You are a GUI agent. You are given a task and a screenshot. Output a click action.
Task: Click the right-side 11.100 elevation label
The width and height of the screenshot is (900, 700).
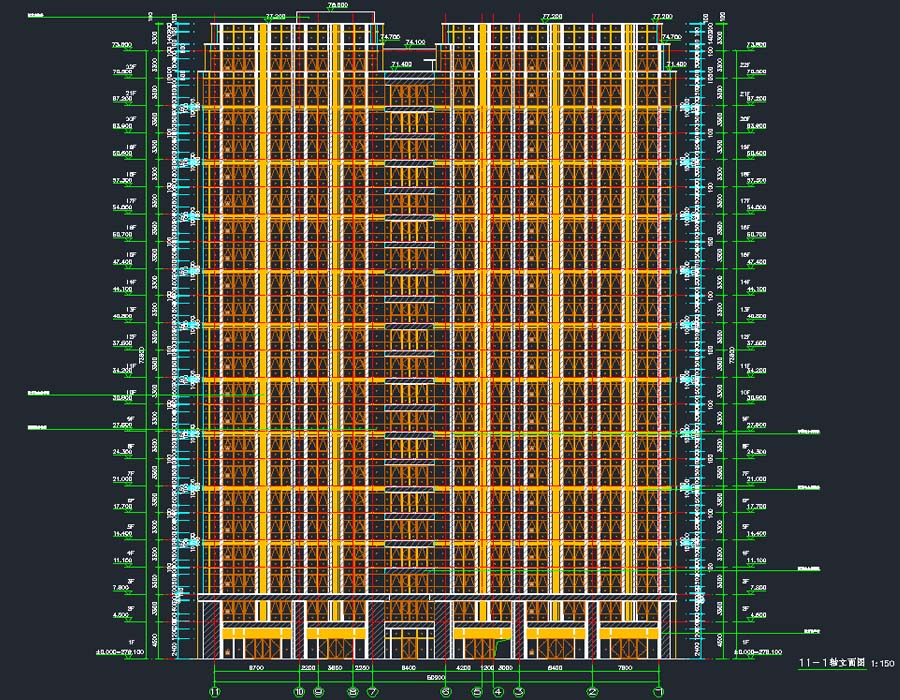coord(757,561)
